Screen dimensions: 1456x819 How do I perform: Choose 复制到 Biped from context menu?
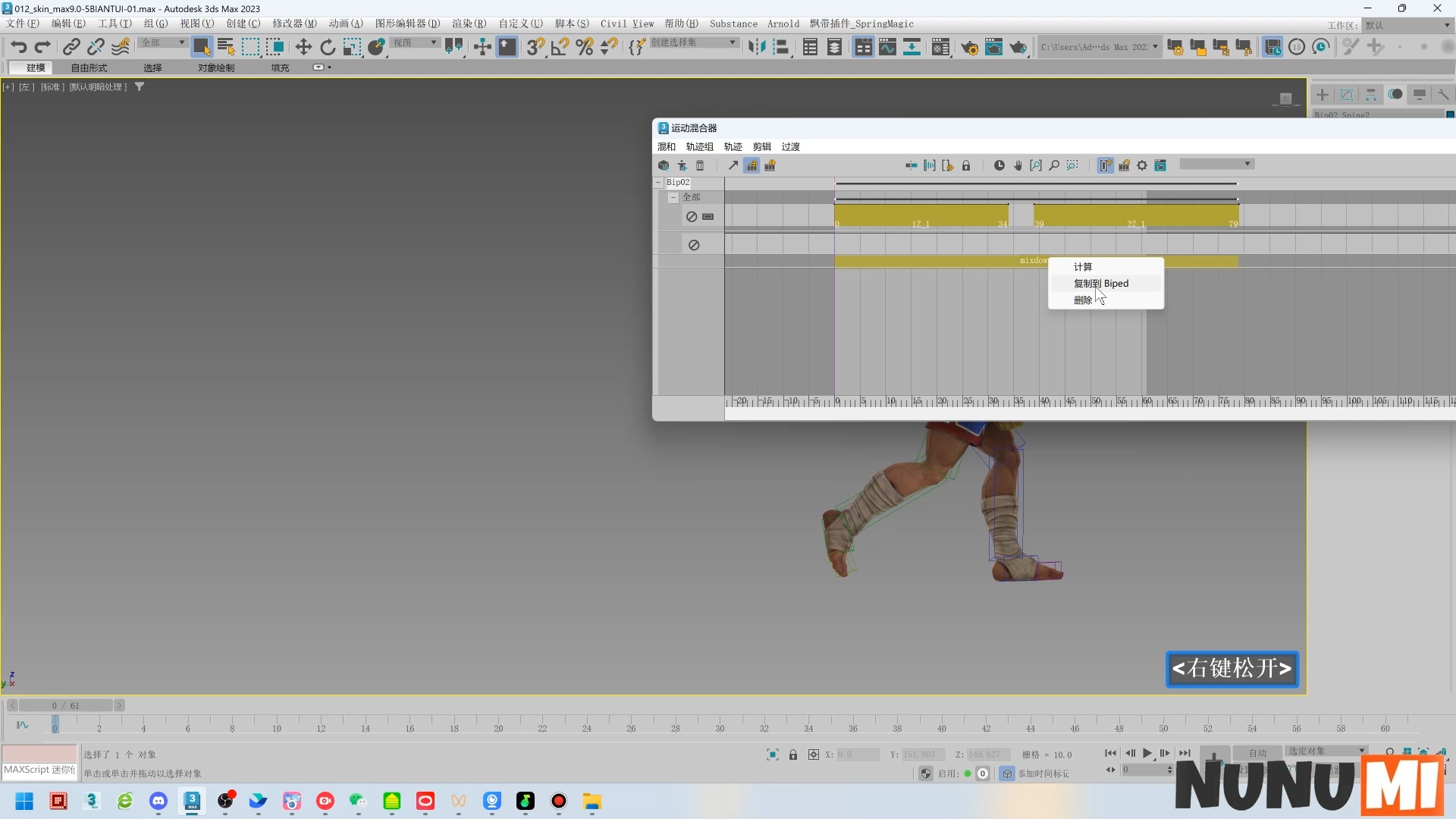click(x=1101, y=284)
